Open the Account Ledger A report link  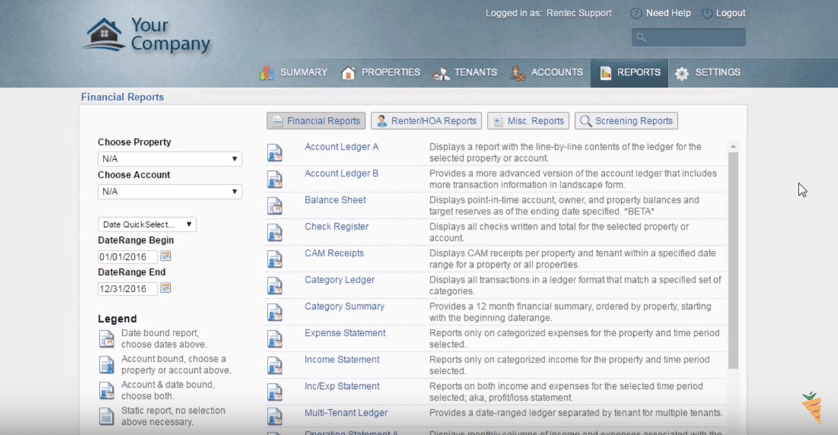341,146
